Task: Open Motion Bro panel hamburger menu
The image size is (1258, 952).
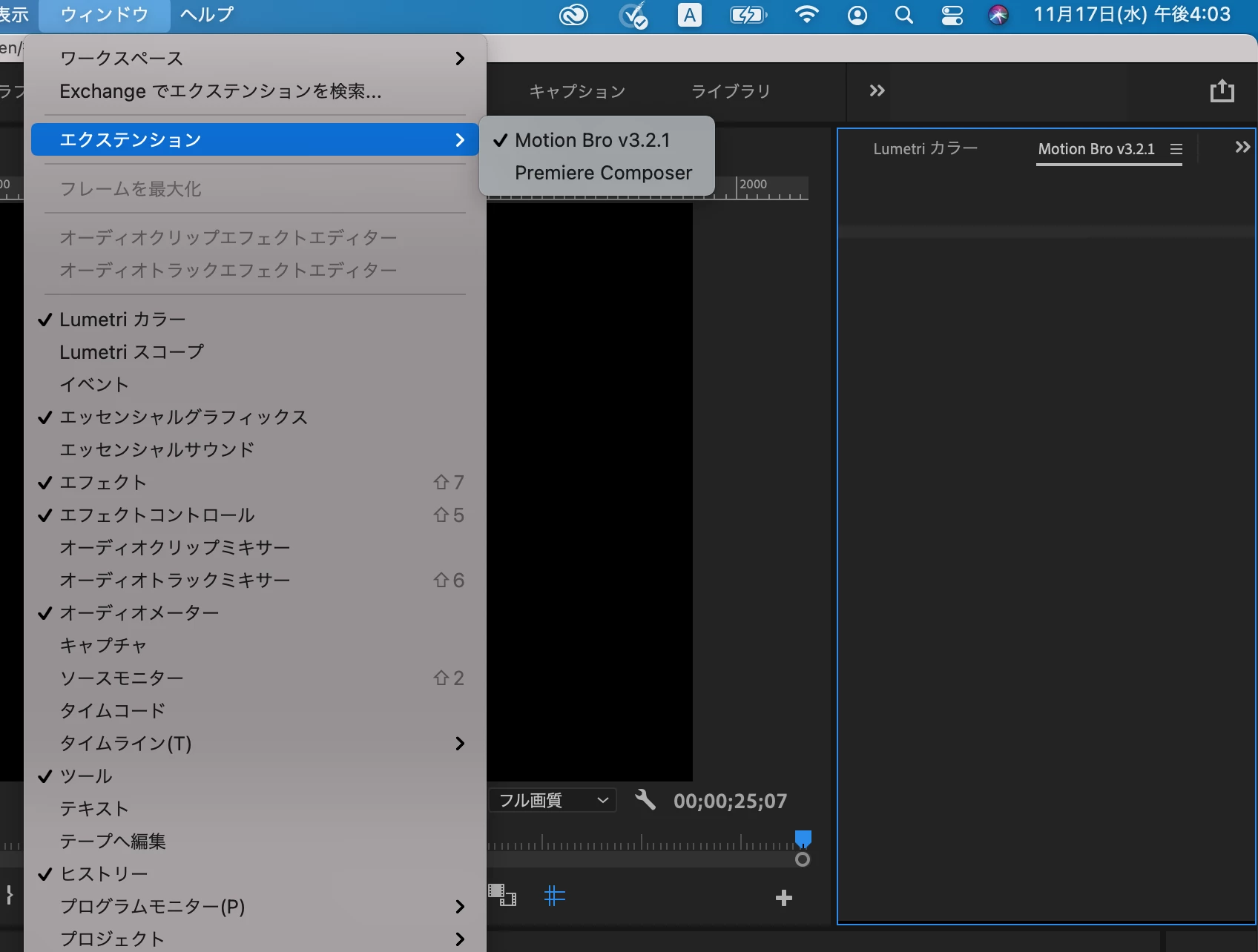Action: [x=1176, y=149]
